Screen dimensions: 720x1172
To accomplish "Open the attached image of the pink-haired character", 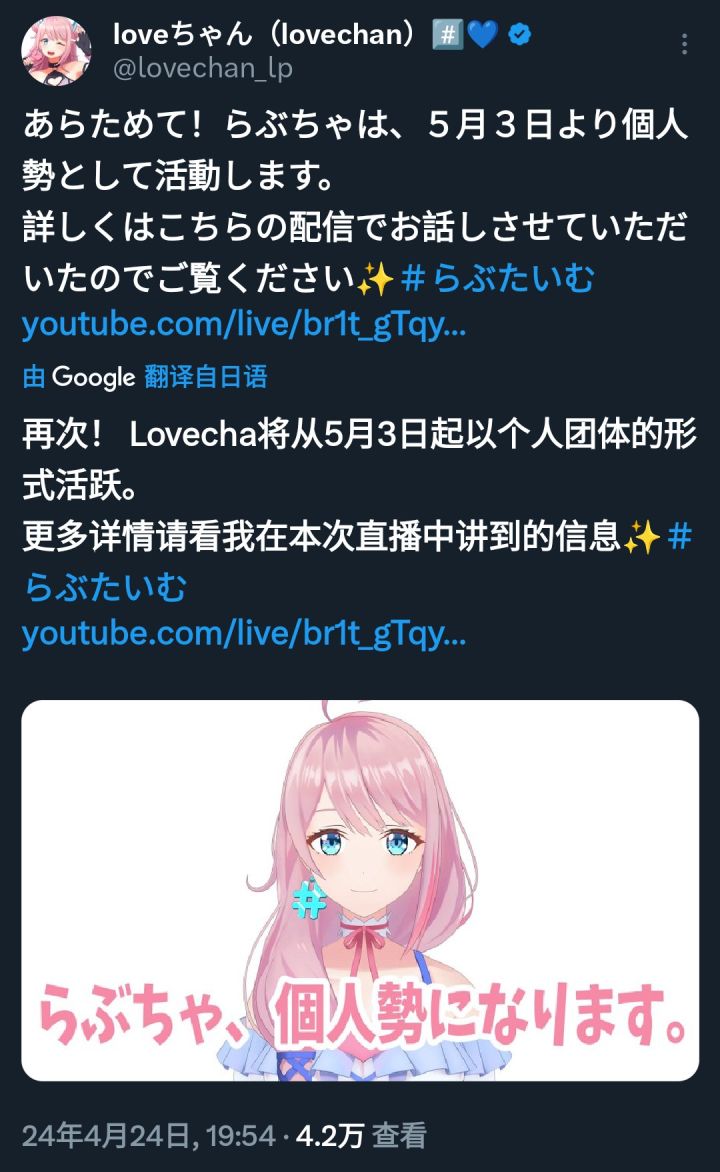I will point(360,890).
